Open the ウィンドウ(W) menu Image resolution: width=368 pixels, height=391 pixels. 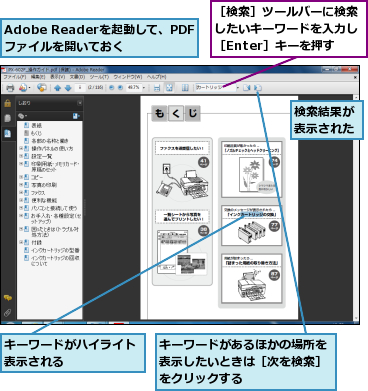click(x=128, y=77)
